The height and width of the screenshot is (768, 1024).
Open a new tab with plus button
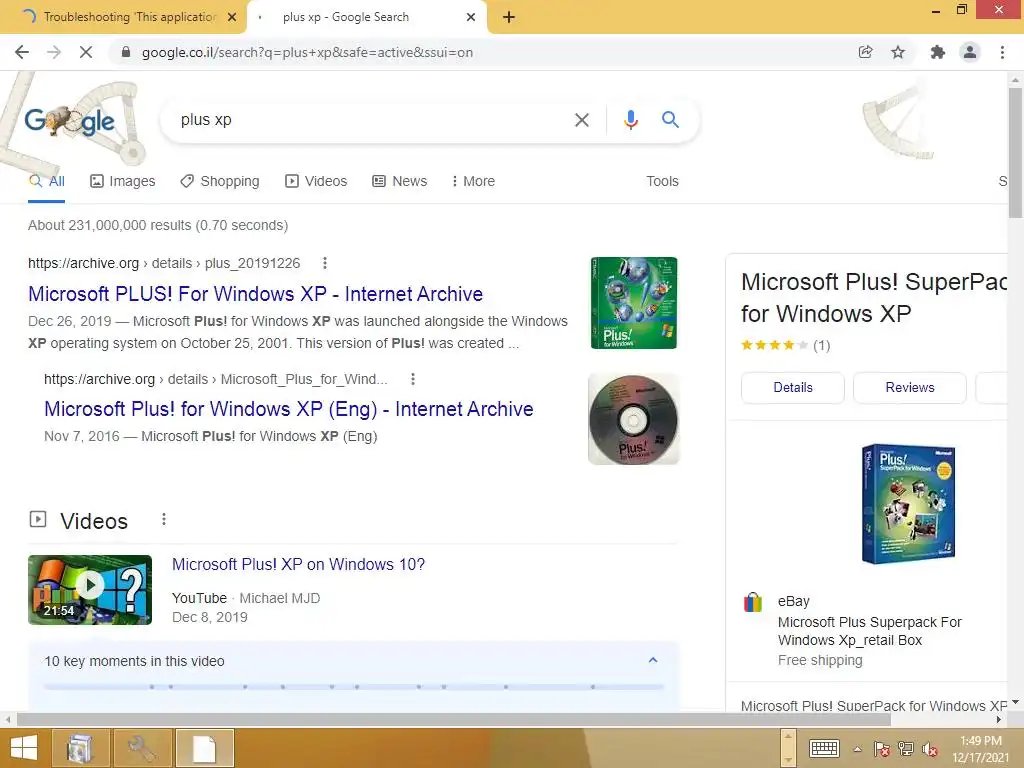point(509,17)
